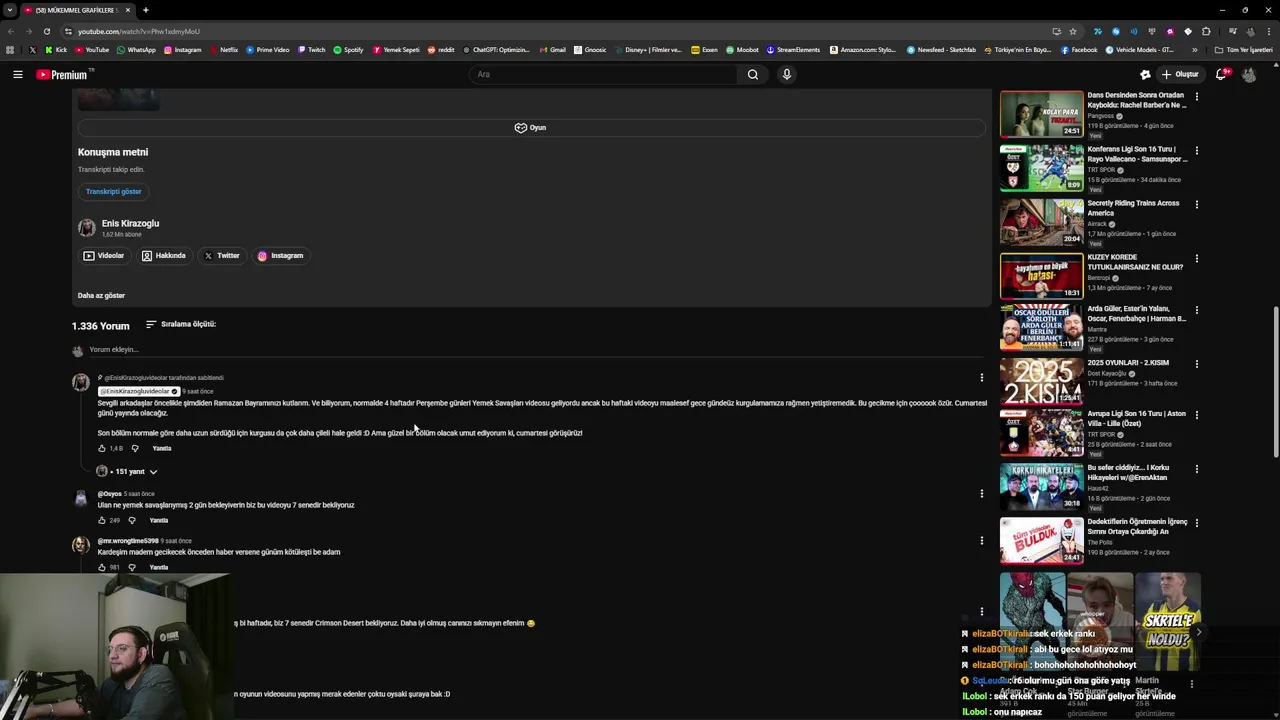The image size is (1280, 720).
Task: Dislike the @Osyos comment
Action: click(x=131, y=520)
